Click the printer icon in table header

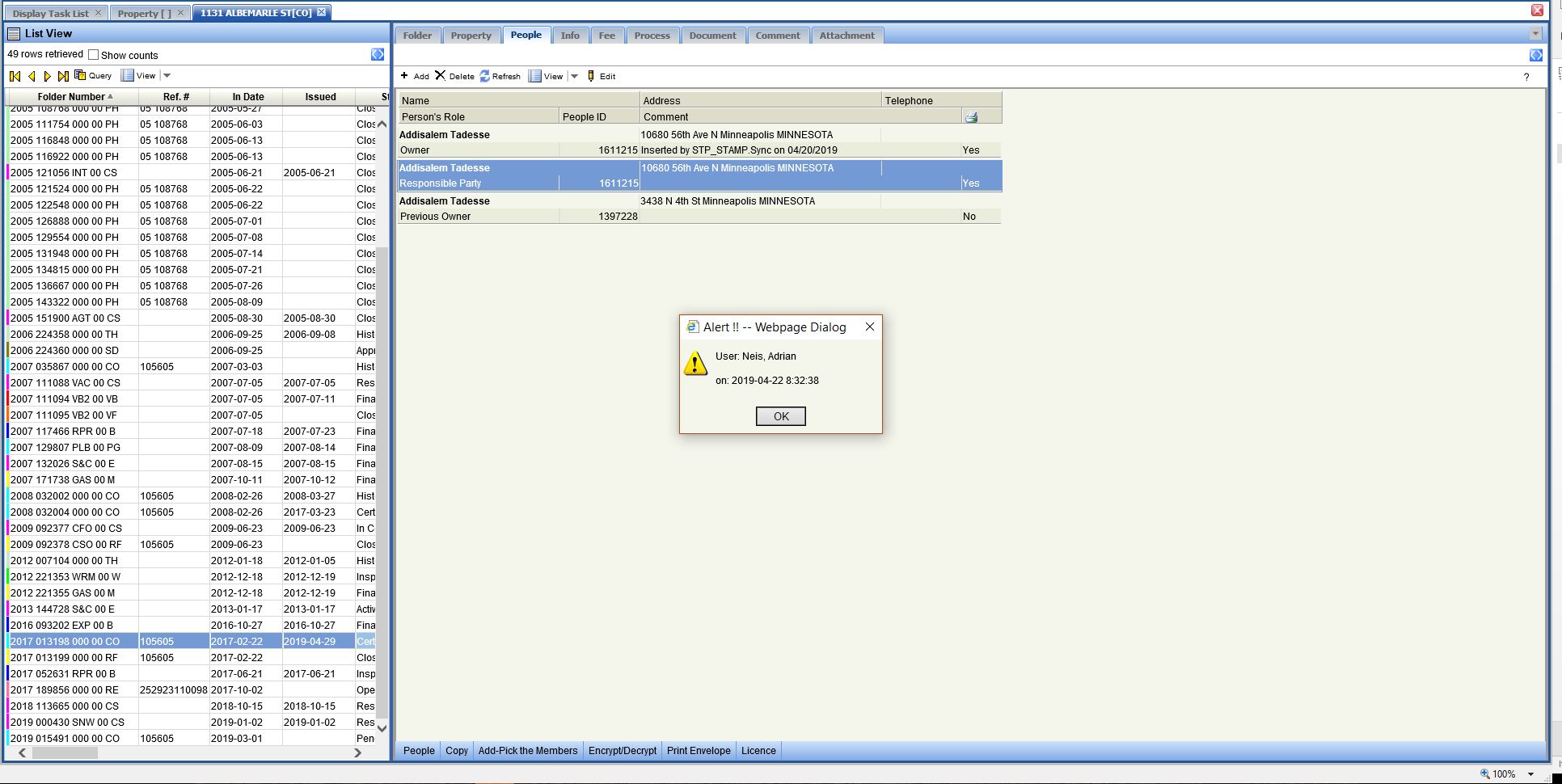click(x=971, y=117)
